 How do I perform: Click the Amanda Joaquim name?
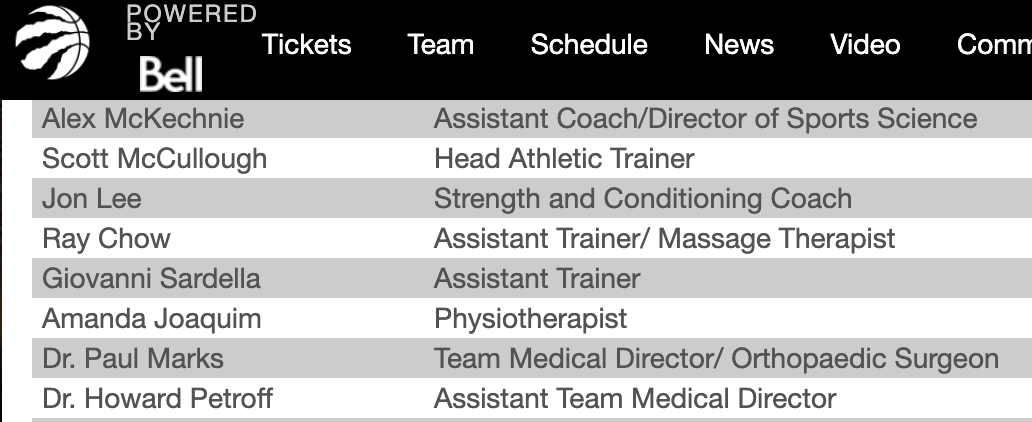pyautogui.click(x=151, y=319)
